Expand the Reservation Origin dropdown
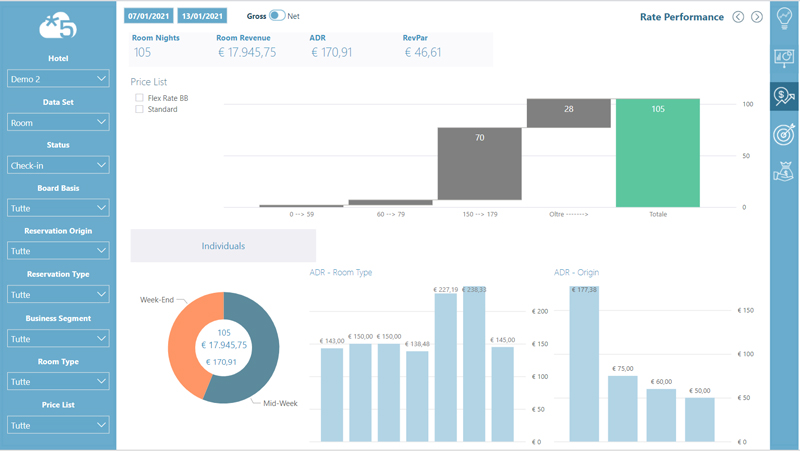The image size is (800, 451). (x=58, y=251)
